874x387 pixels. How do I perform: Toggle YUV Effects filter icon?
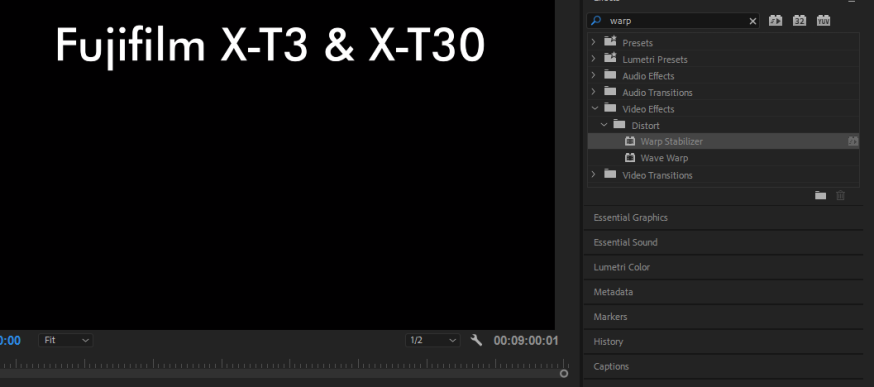(823, 21)
